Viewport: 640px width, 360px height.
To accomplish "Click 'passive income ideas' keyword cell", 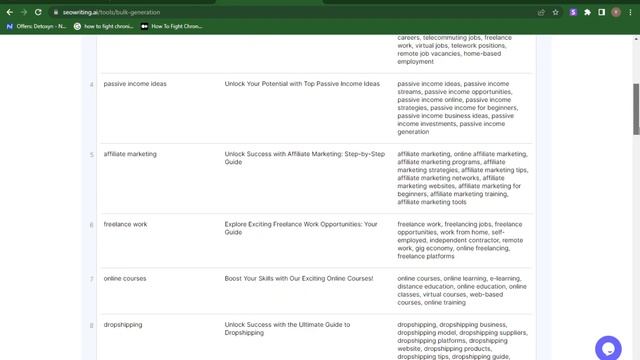I will pyautogui.click(x=135, y=84).
